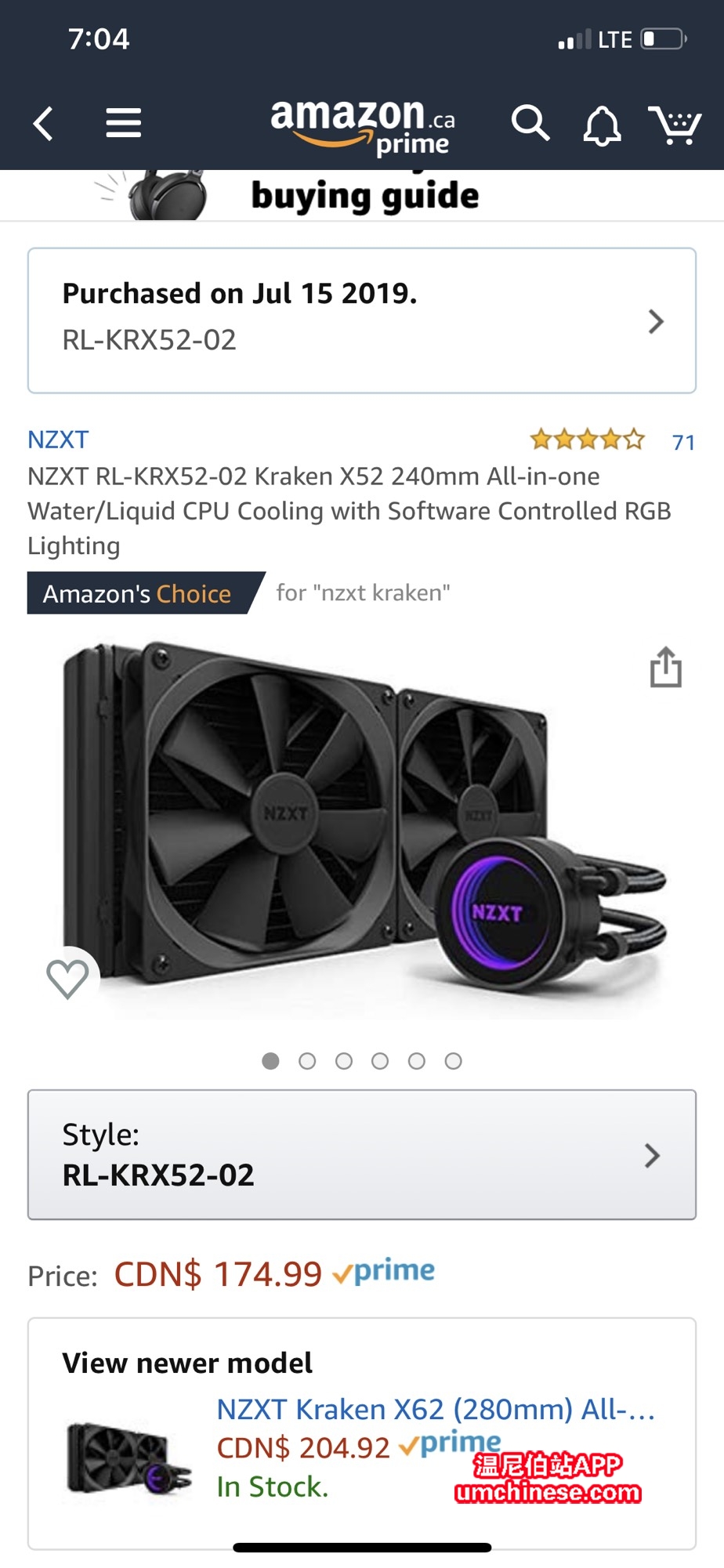Open the 71 customer reviews

(x=683, y=443)
